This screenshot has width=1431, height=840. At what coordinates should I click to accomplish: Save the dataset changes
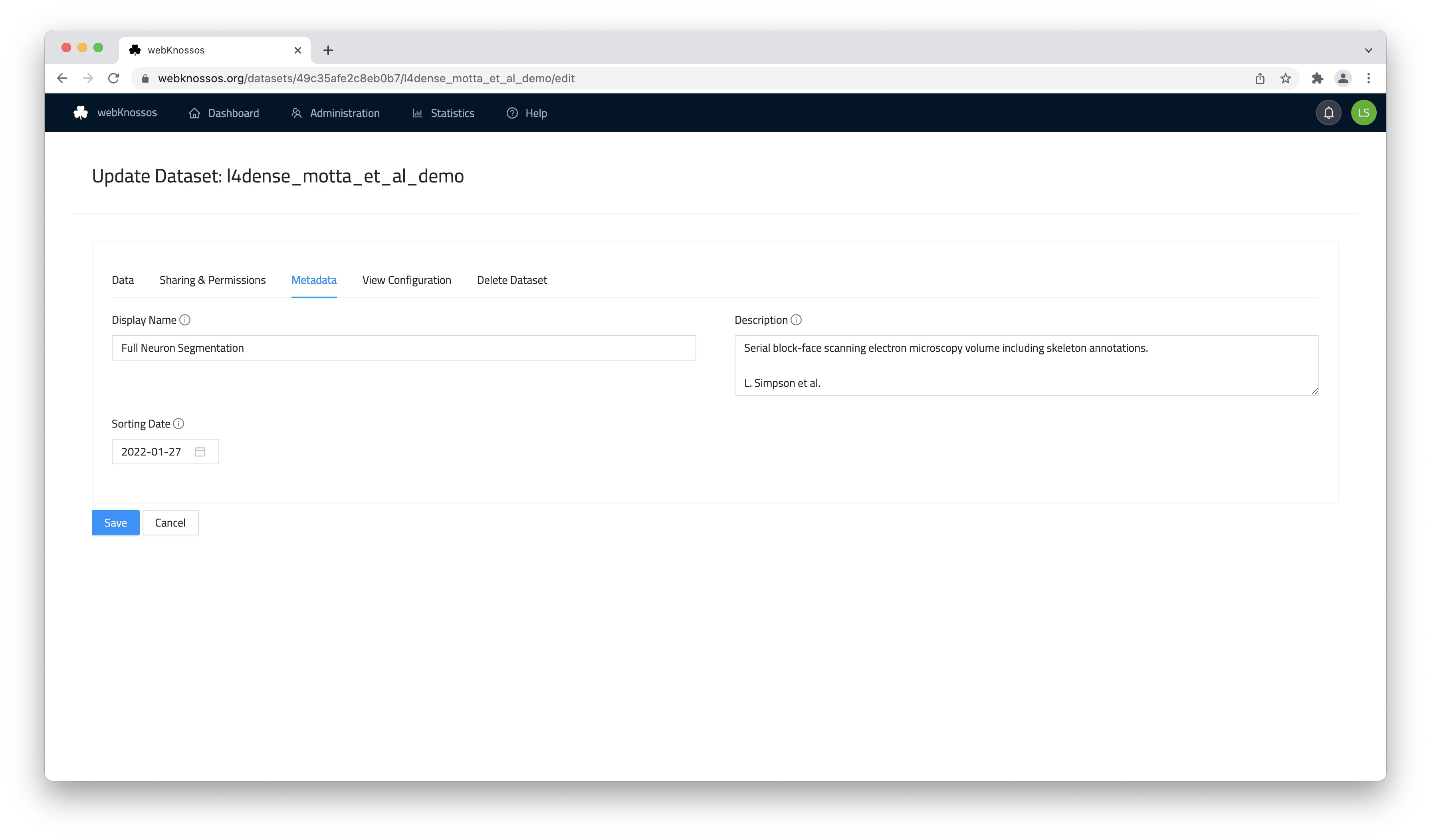pos(116,523)
